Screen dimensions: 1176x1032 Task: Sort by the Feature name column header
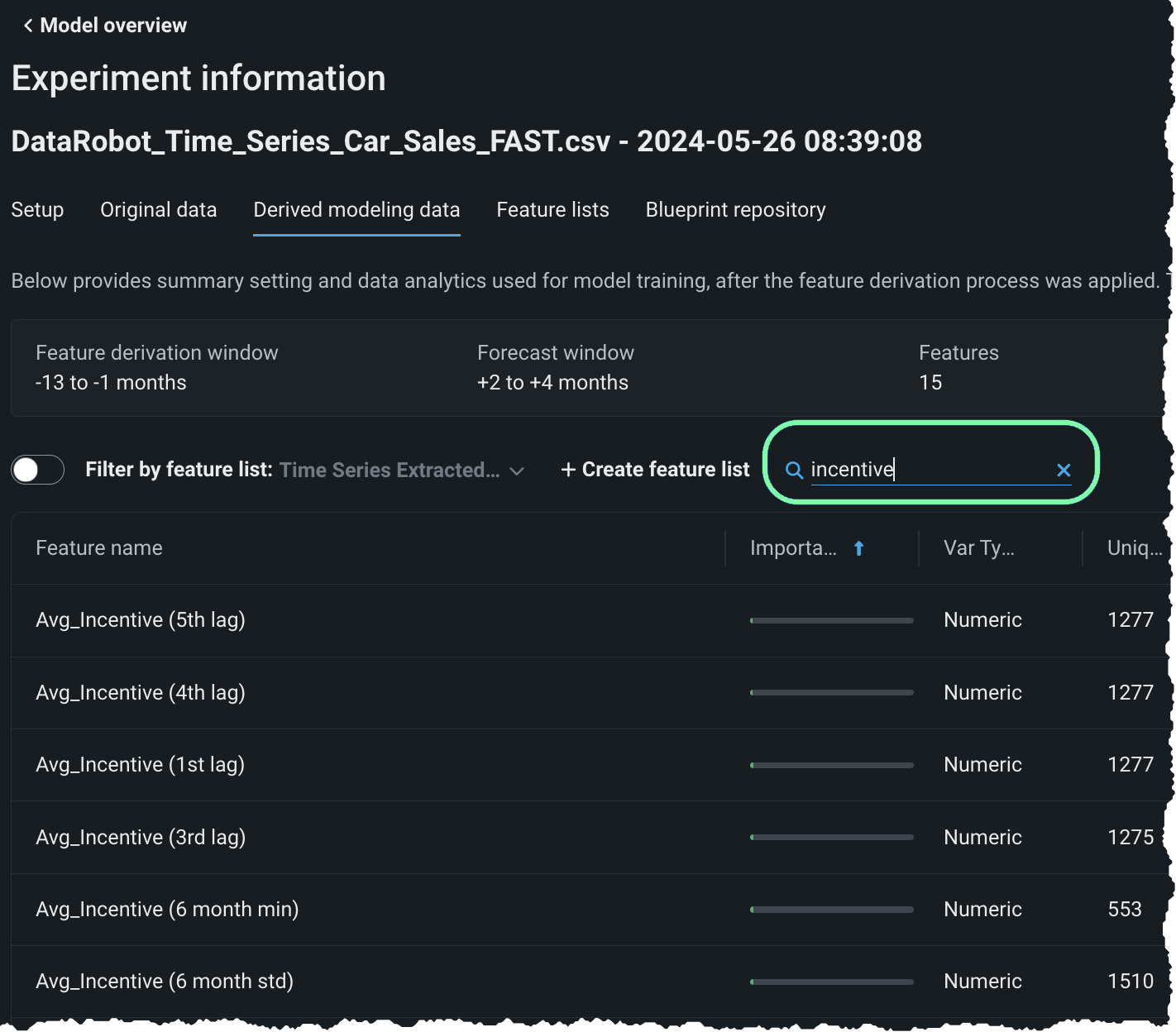click(99, 548)
